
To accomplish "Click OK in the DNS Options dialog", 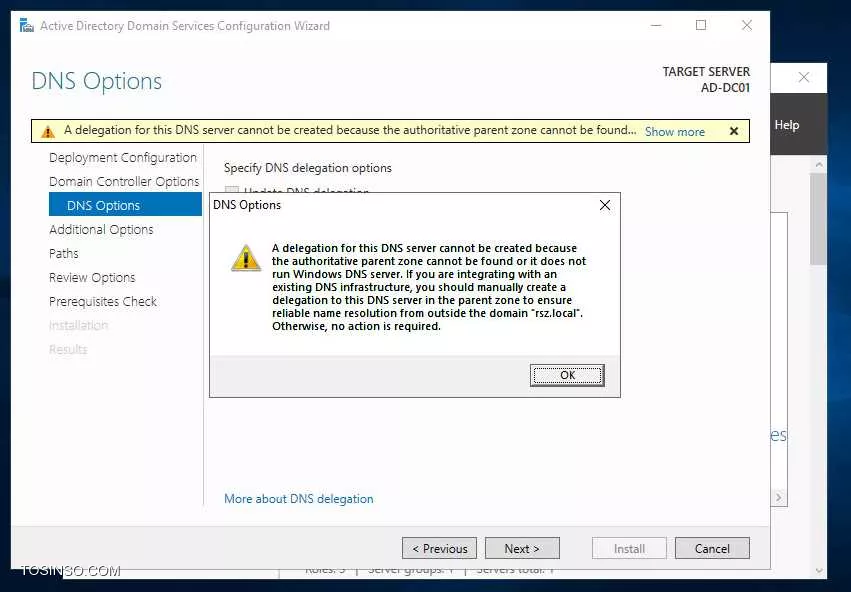I will tap(567, 375).
